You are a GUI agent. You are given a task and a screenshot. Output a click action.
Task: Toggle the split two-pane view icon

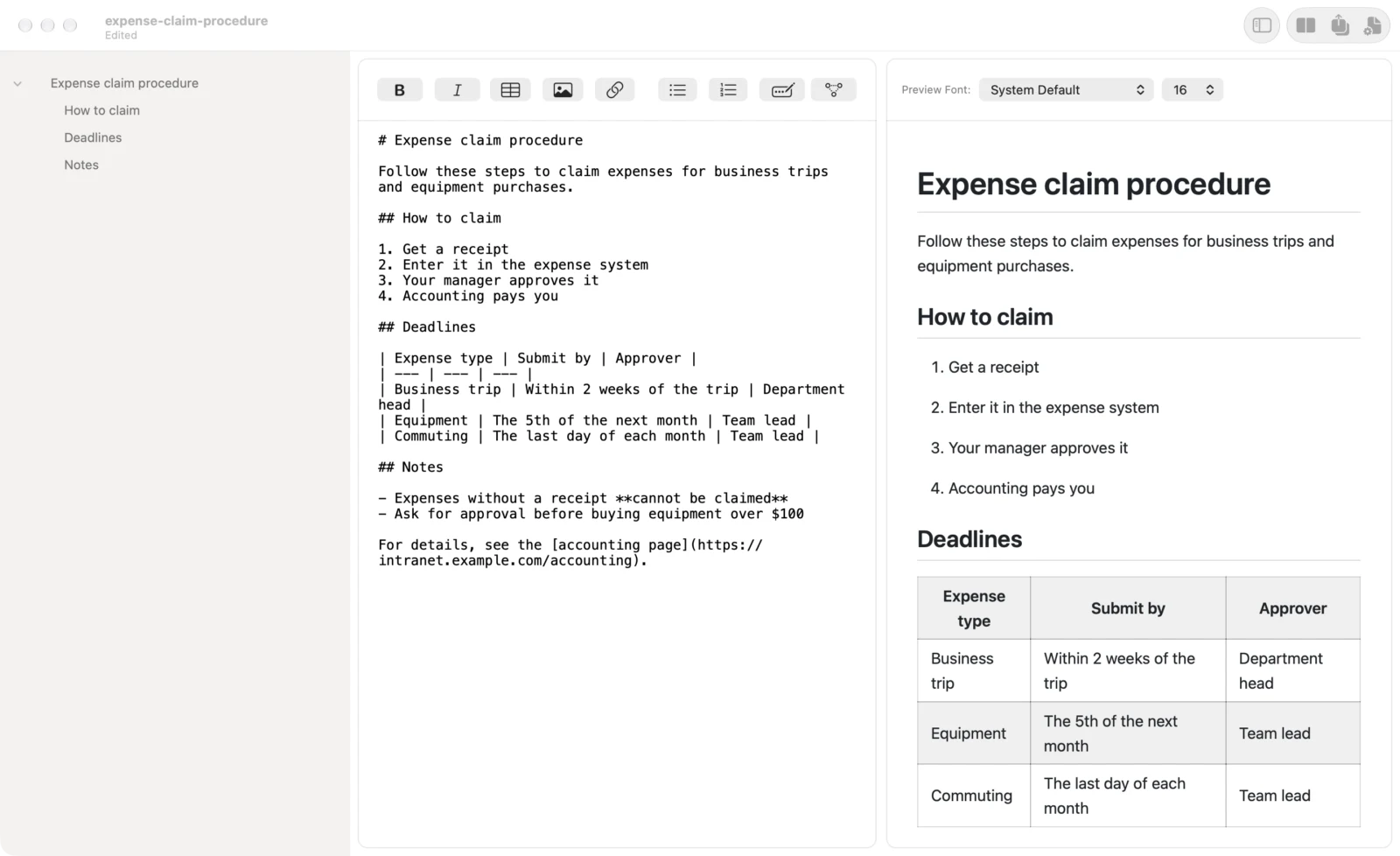click(x=1305, y=25)
